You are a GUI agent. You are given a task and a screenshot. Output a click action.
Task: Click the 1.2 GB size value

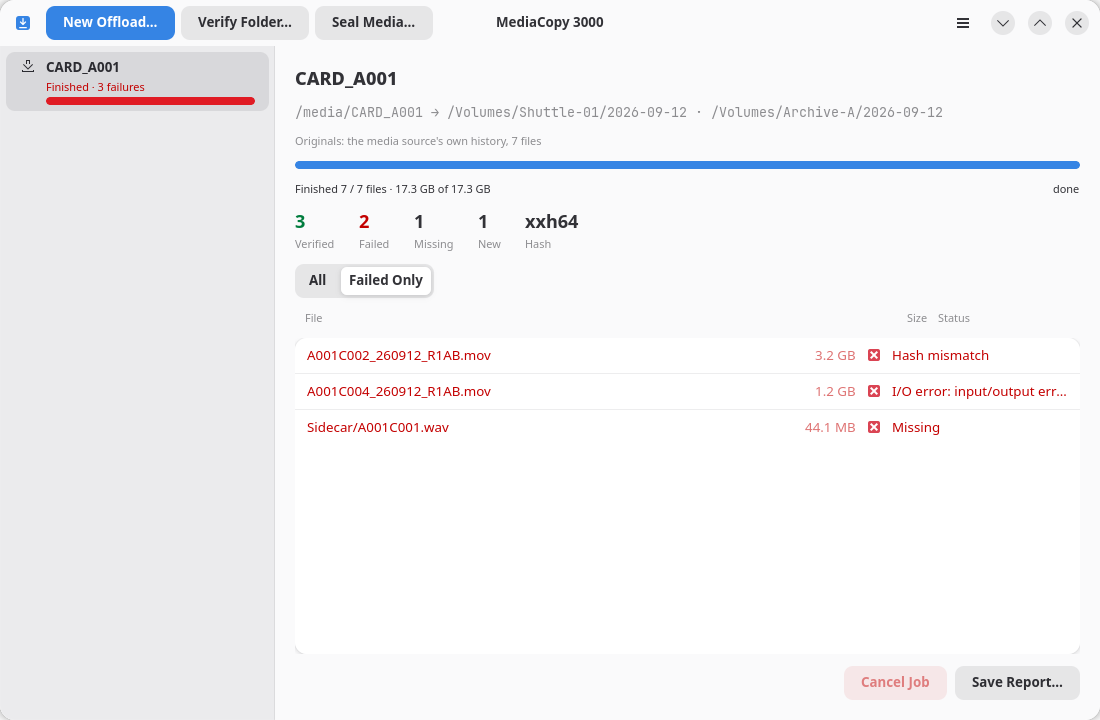[835, 391]
